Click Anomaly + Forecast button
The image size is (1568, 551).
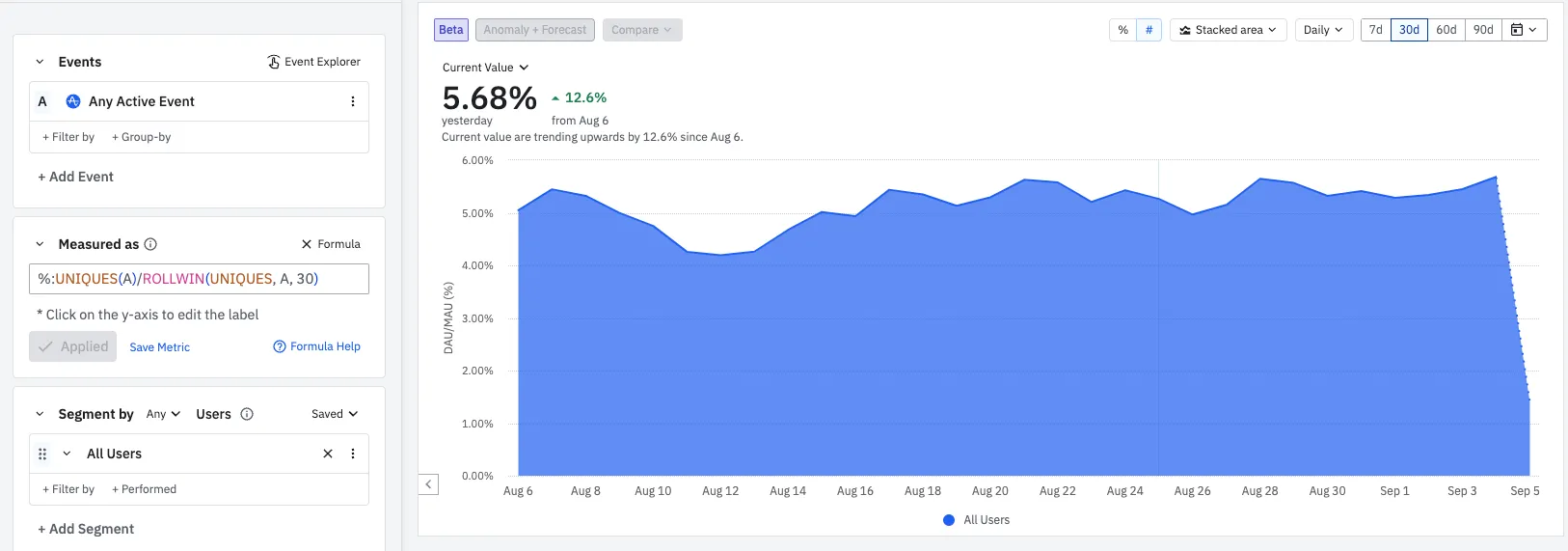[535, 30]
